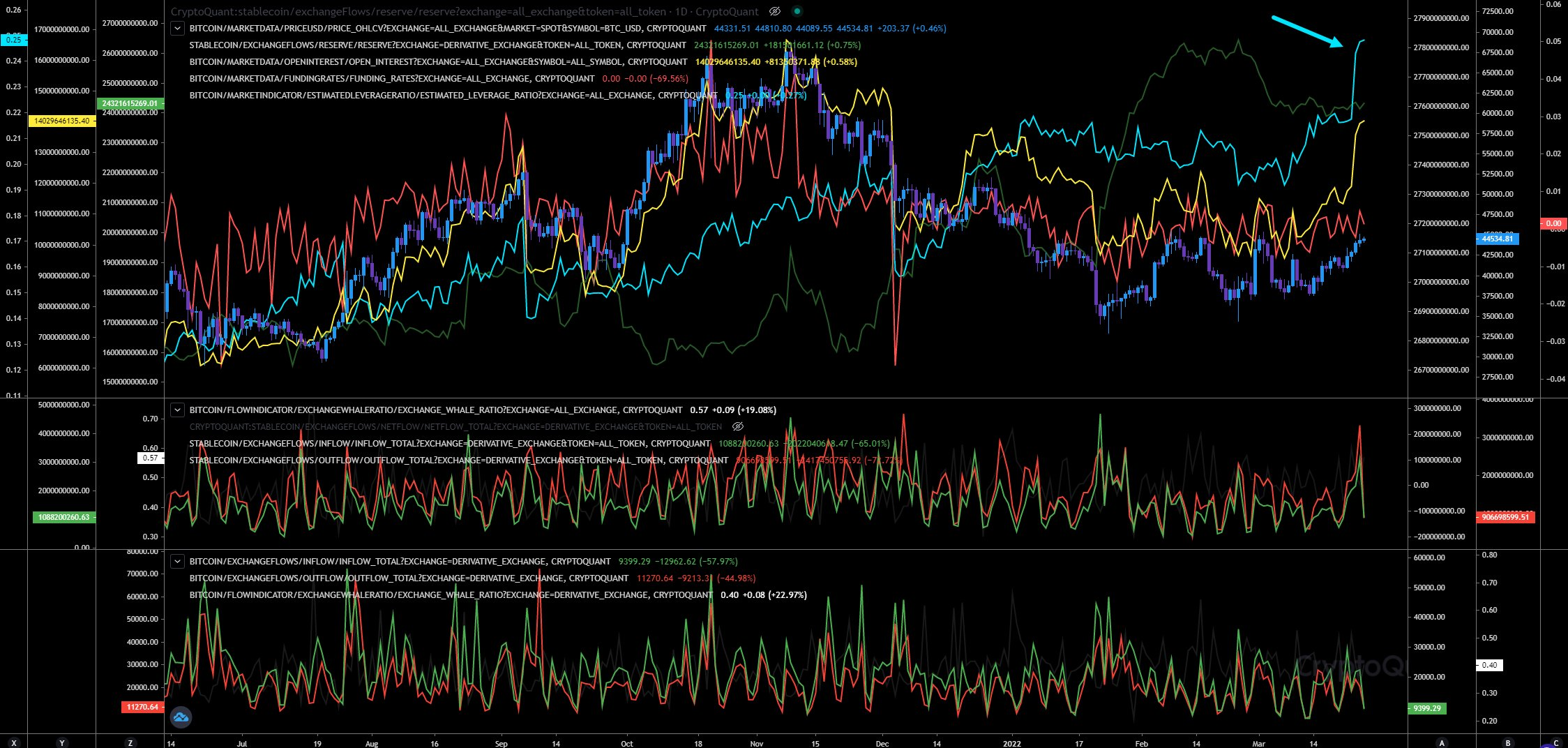
Task: Click the OPEN_INTEREST legend title
Action: [x=438, y=62]
